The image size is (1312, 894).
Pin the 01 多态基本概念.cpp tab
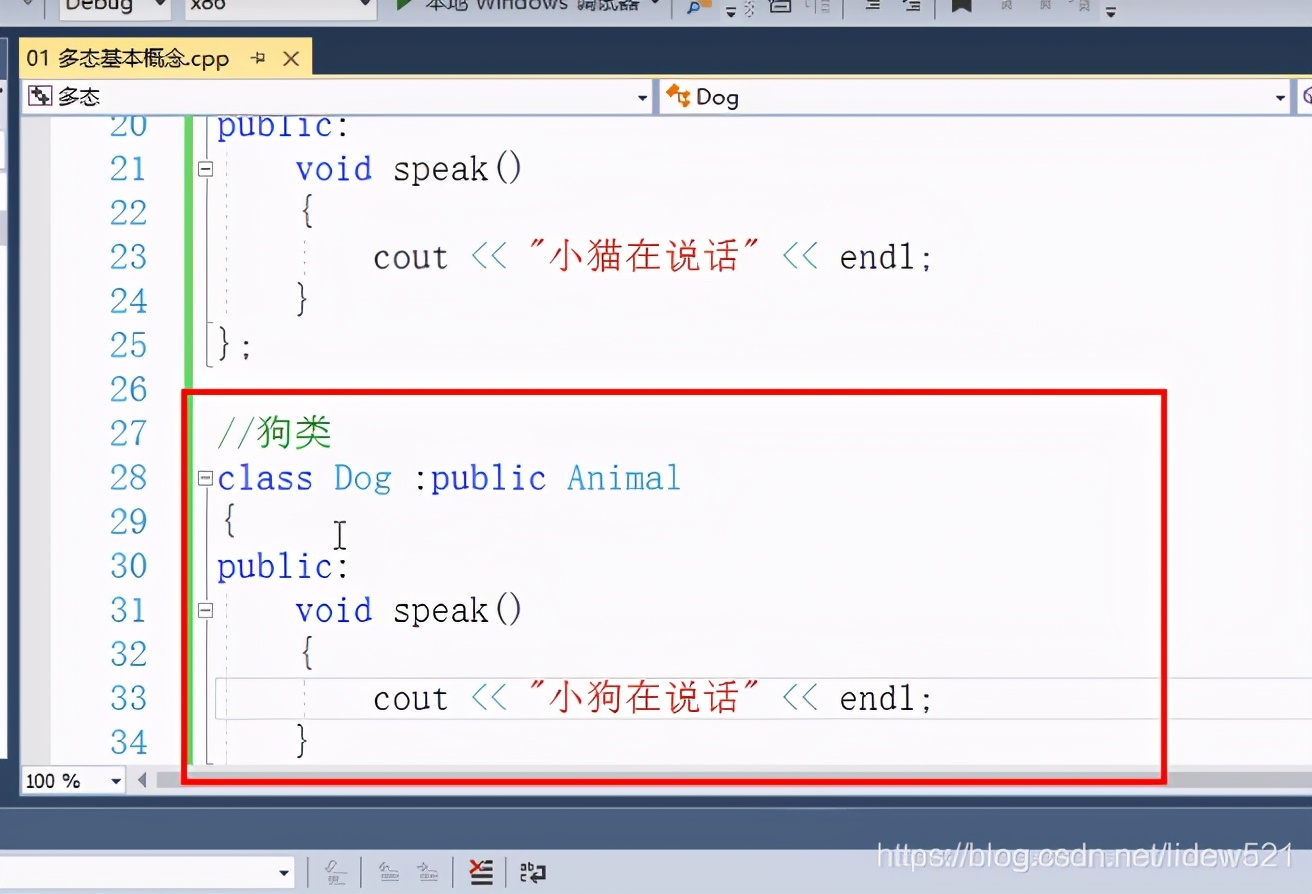(257, 58)
